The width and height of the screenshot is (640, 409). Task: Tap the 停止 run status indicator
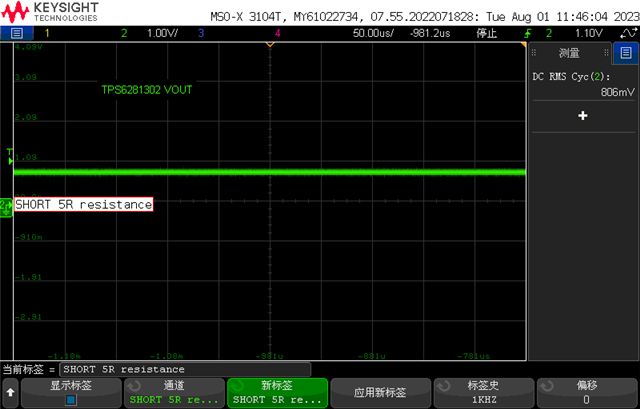click(487, 33)
